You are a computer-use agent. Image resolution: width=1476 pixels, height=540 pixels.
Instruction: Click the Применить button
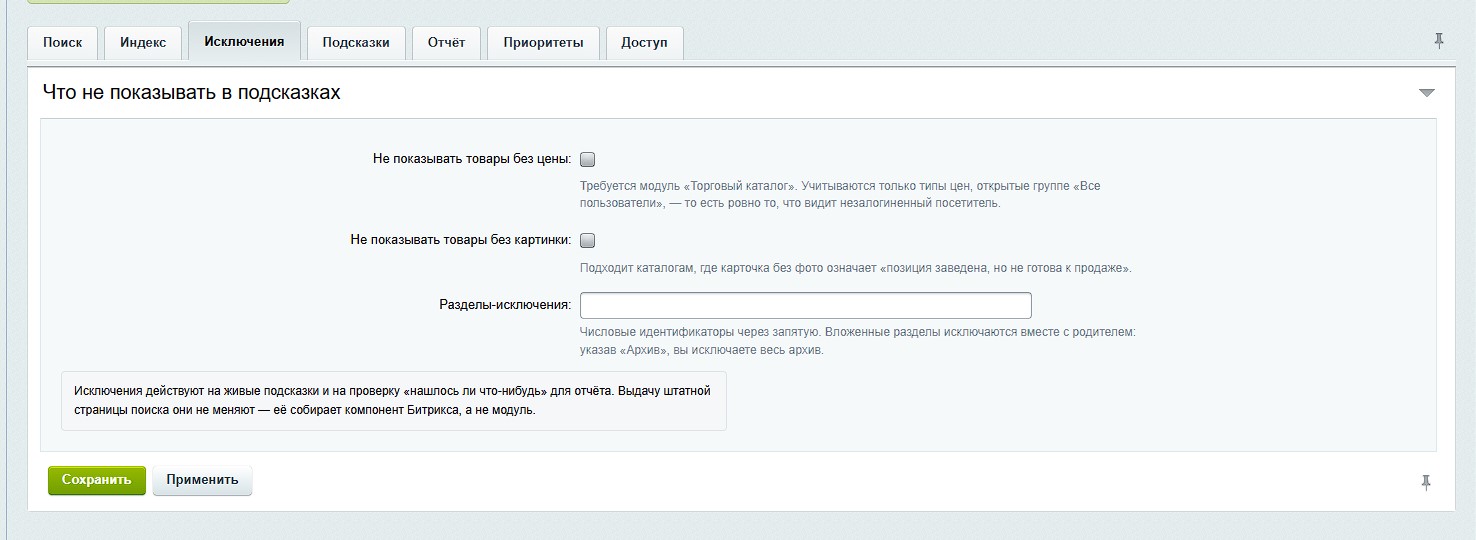[202, 480]
